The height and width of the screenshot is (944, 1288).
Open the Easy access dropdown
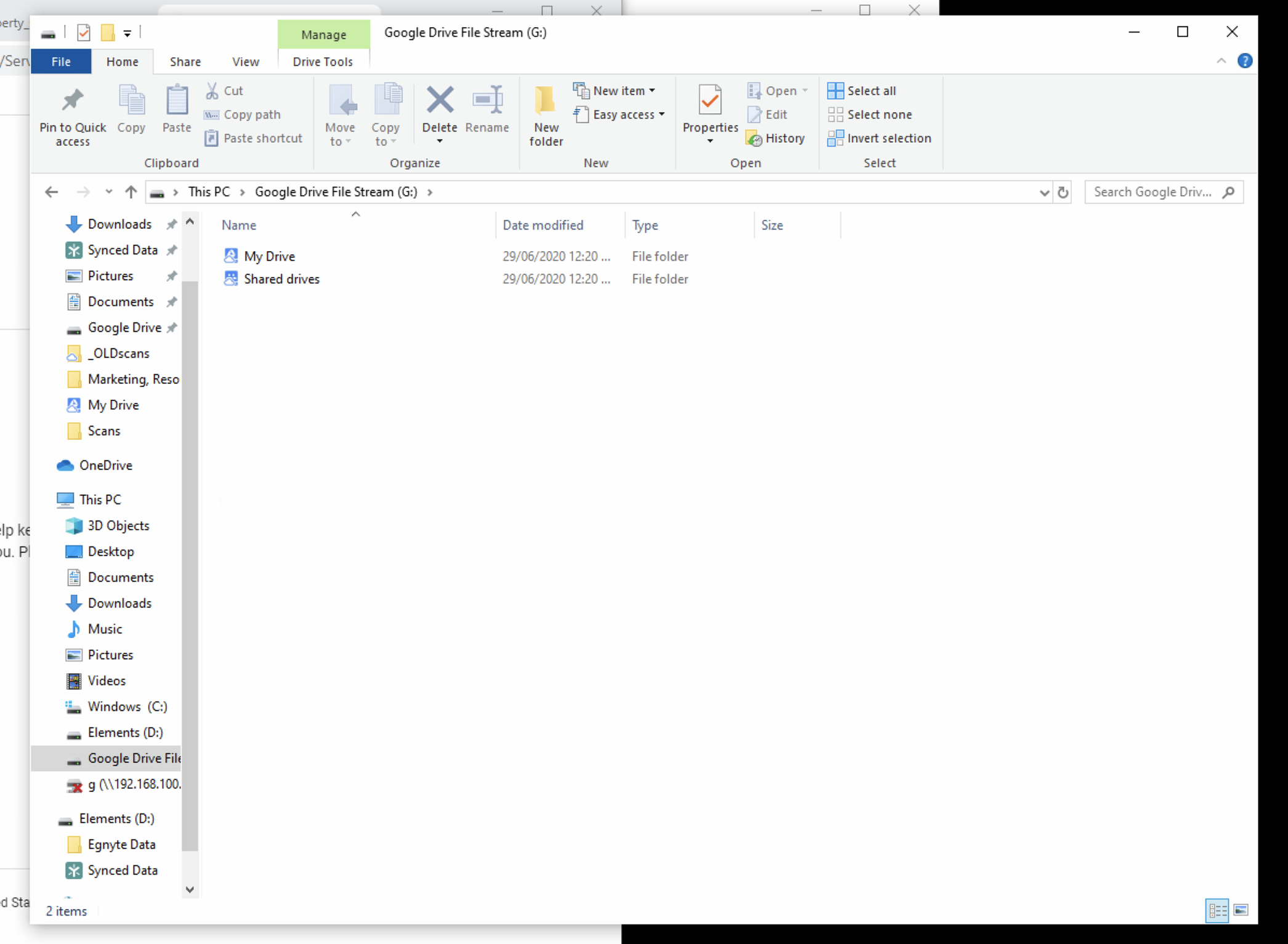[662, 114]
